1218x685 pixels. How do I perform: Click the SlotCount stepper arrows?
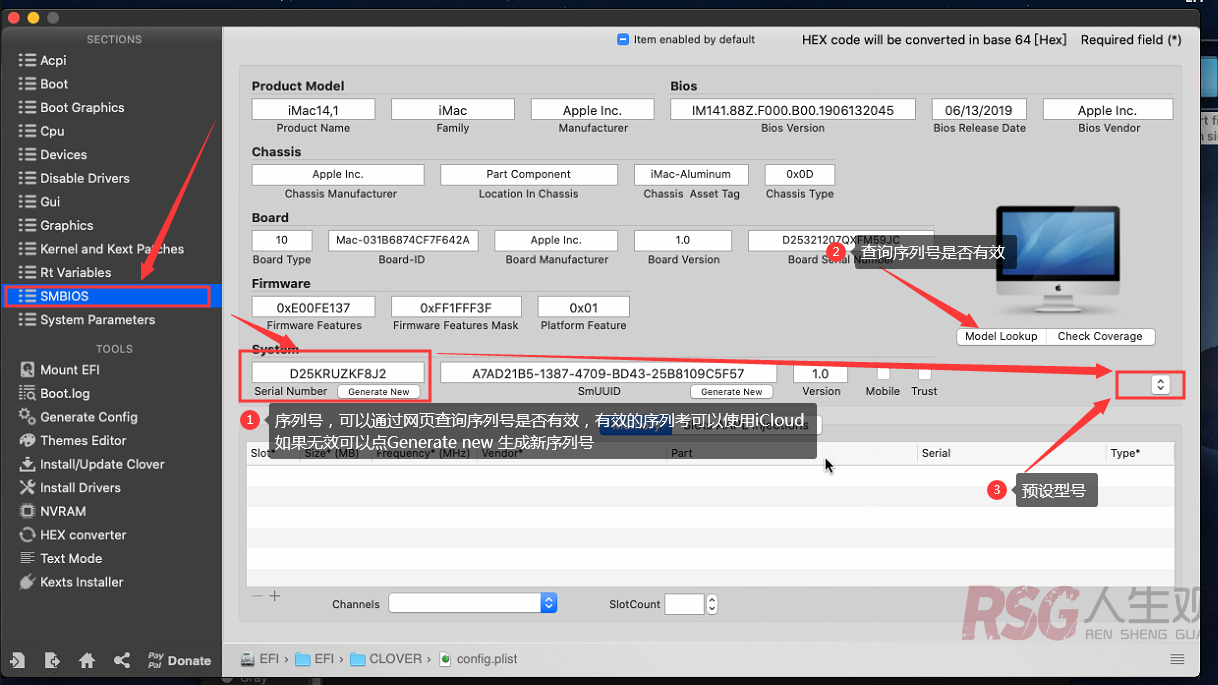(712, 604)
